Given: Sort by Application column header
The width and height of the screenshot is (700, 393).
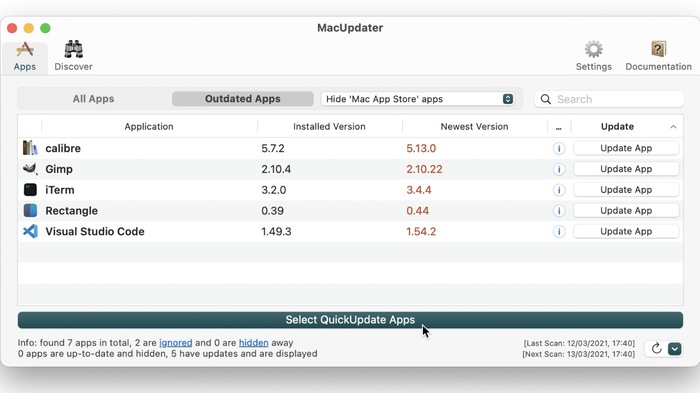Looking at the screenshot, I should 149,126.
